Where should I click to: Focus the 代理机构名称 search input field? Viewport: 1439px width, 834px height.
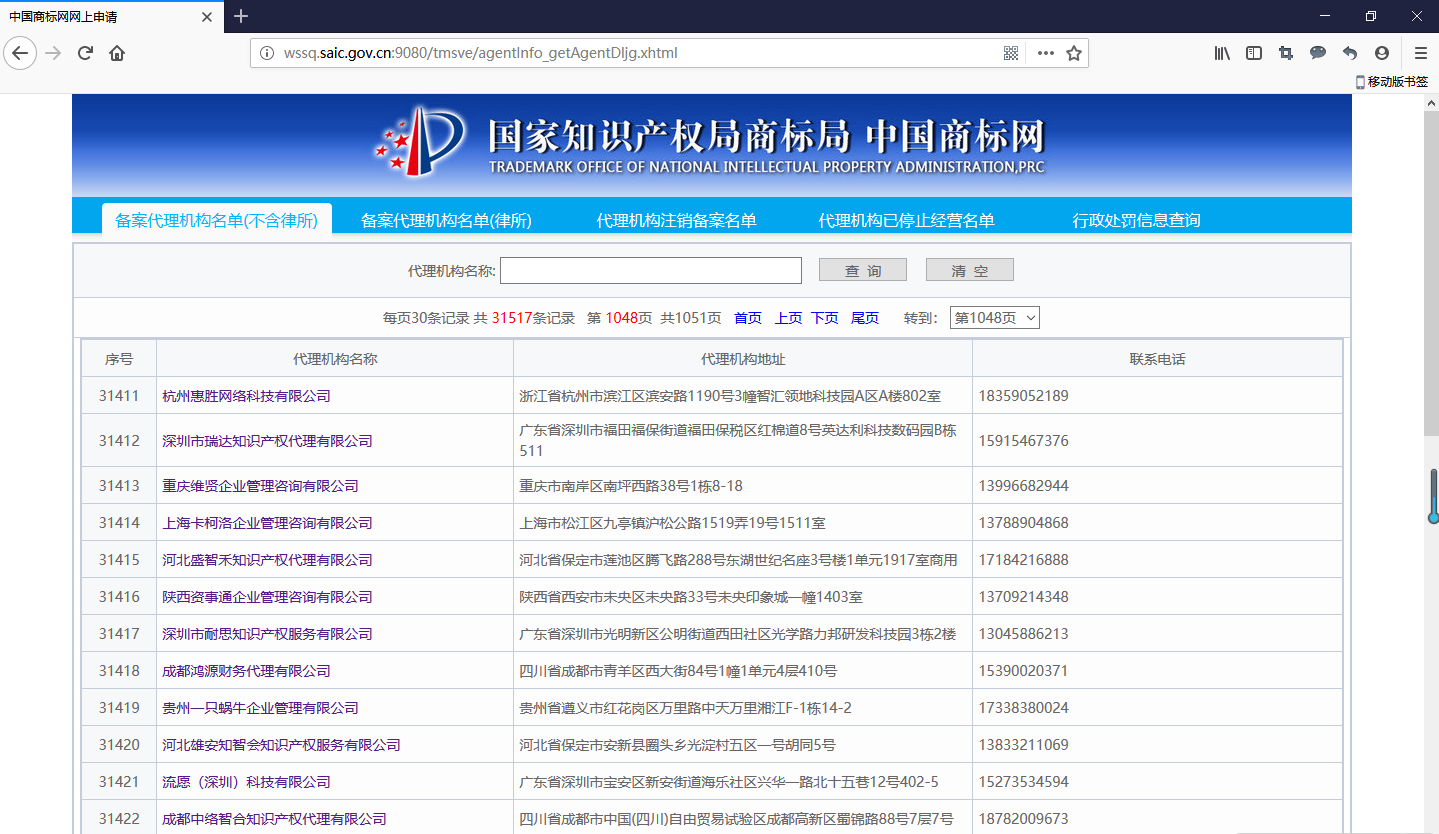[x=651, y=270]
